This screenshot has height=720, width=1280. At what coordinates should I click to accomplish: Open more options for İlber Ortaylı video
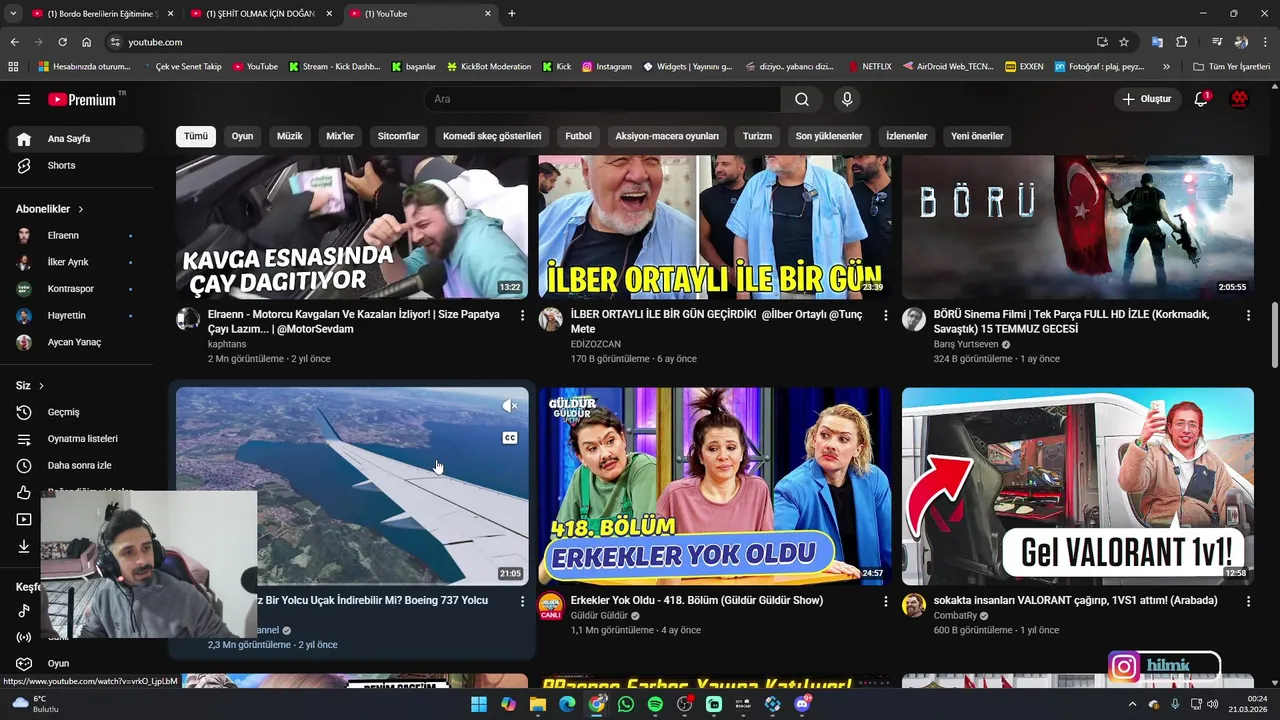[885, 315]
